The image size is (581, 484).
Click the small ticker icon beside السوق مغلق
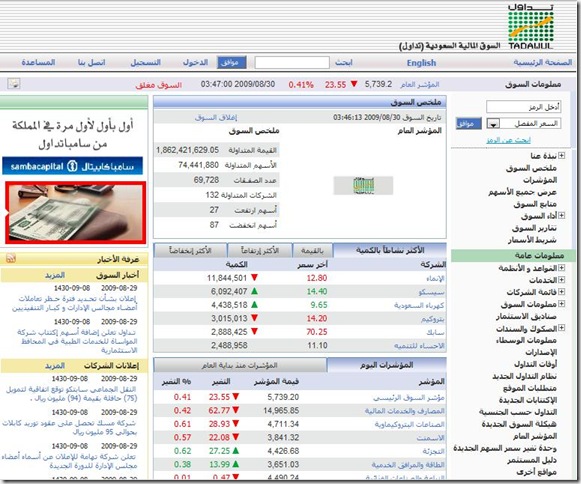(14, 84)
